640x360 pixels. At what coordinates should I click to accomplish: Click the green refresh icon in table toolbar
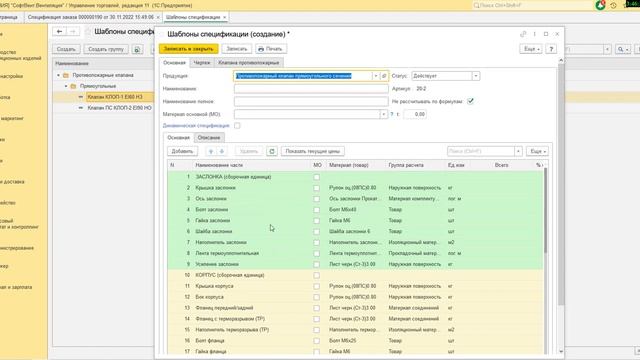point(272,151)
